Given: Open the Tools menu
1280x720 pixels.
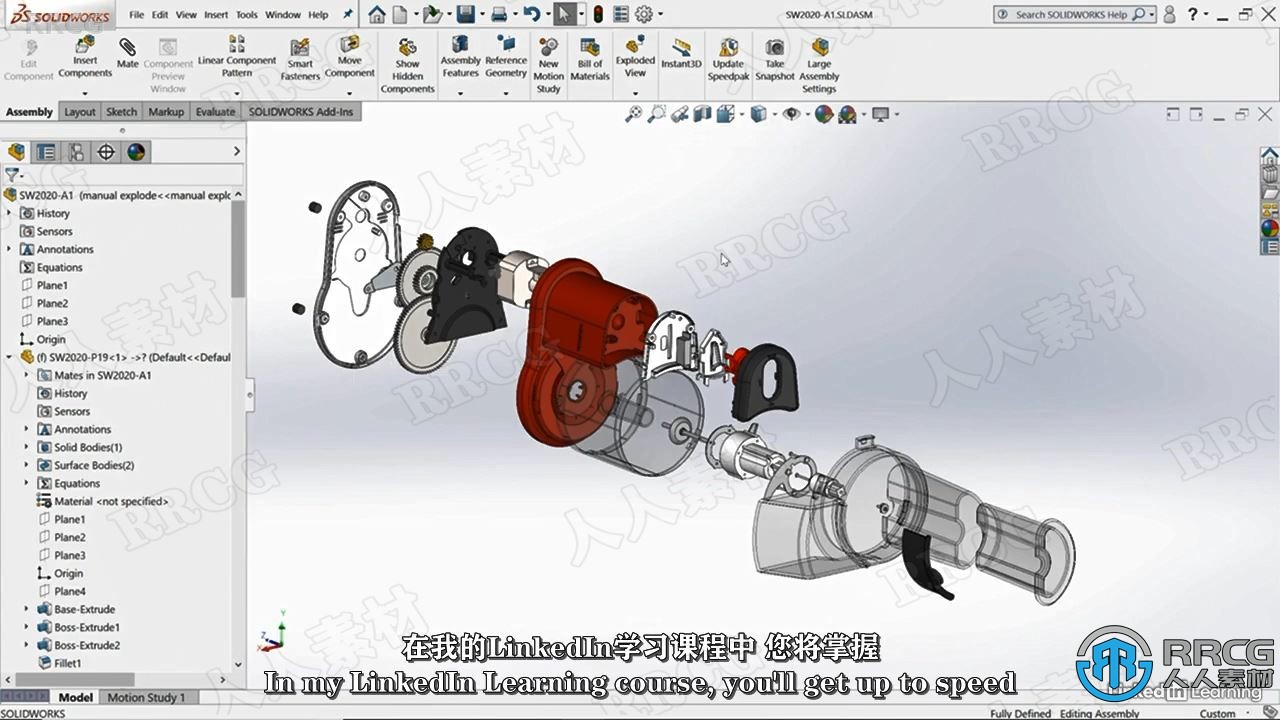Looking at the screenshot, I should 247,15.
